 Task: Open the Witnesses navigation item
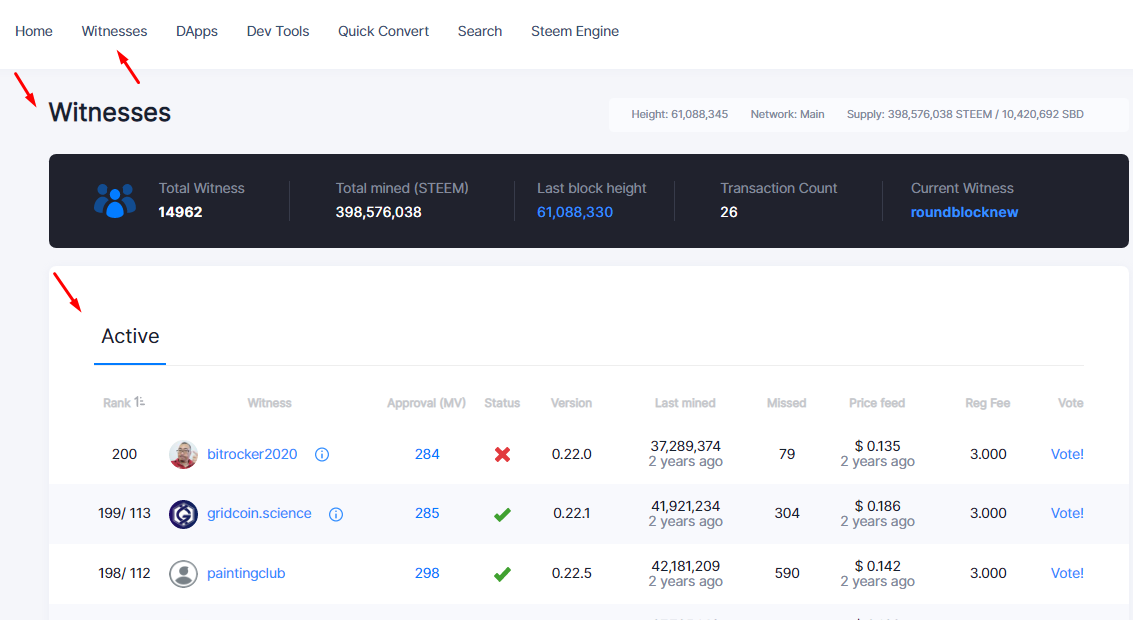click(114, 31)
